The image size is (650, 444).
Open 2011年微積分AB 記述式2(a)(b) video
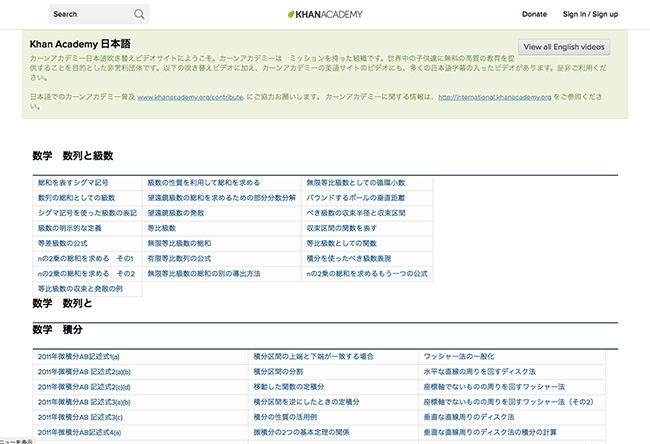click(84, 372)
